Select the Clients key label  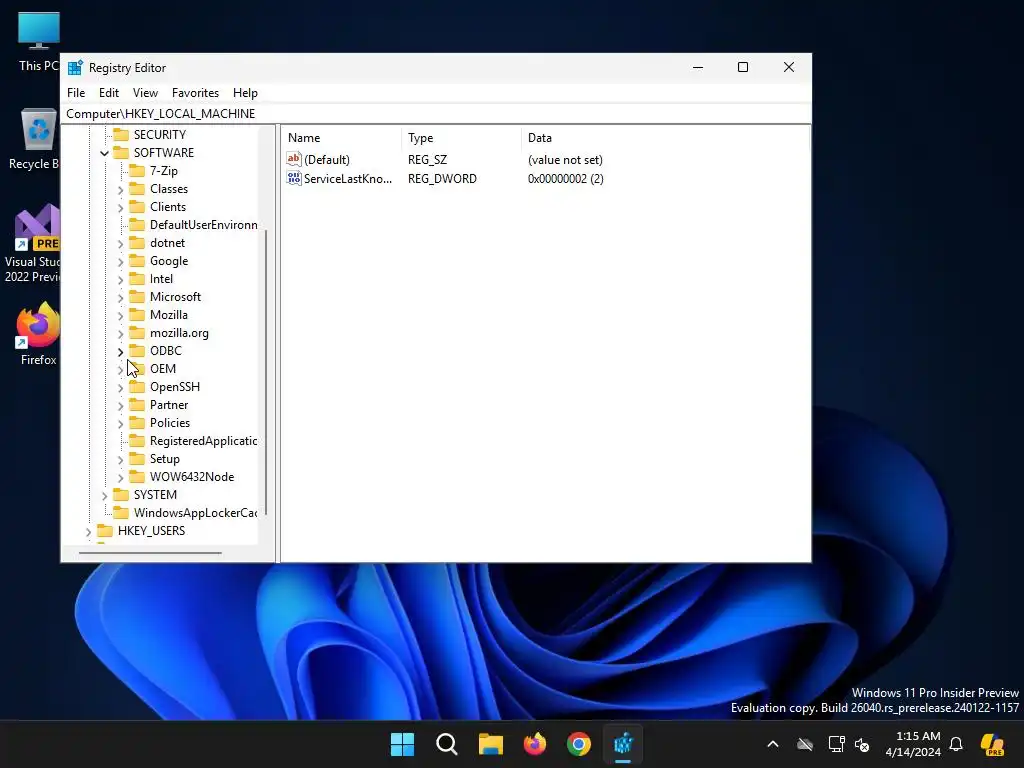pyautogui.click(x=168, y=206)
